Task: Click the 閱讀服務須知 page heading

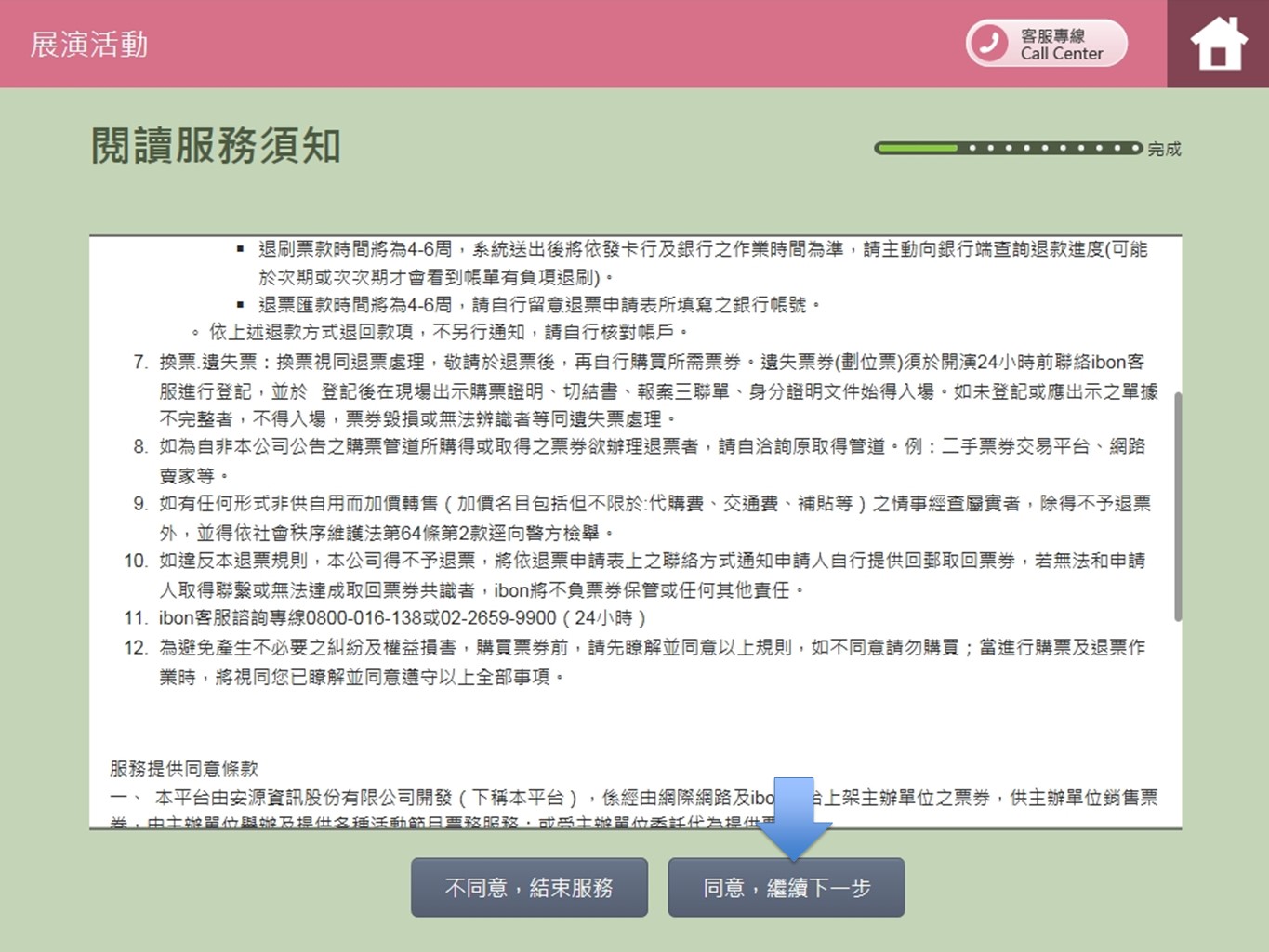Action: point(216,145)
